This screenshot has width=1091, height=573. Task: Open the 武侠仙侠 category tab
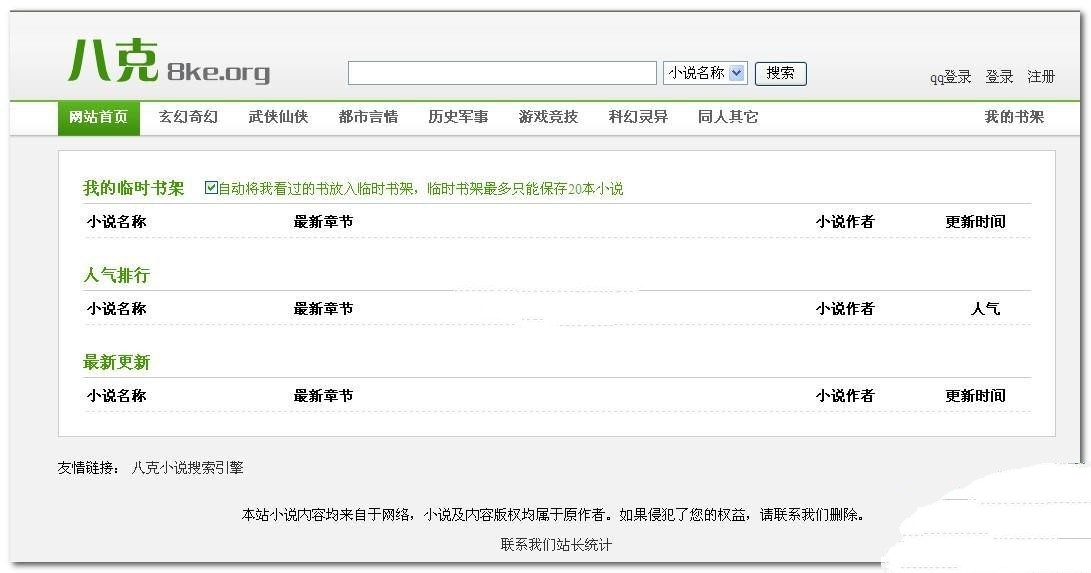(x=278, y=117)
